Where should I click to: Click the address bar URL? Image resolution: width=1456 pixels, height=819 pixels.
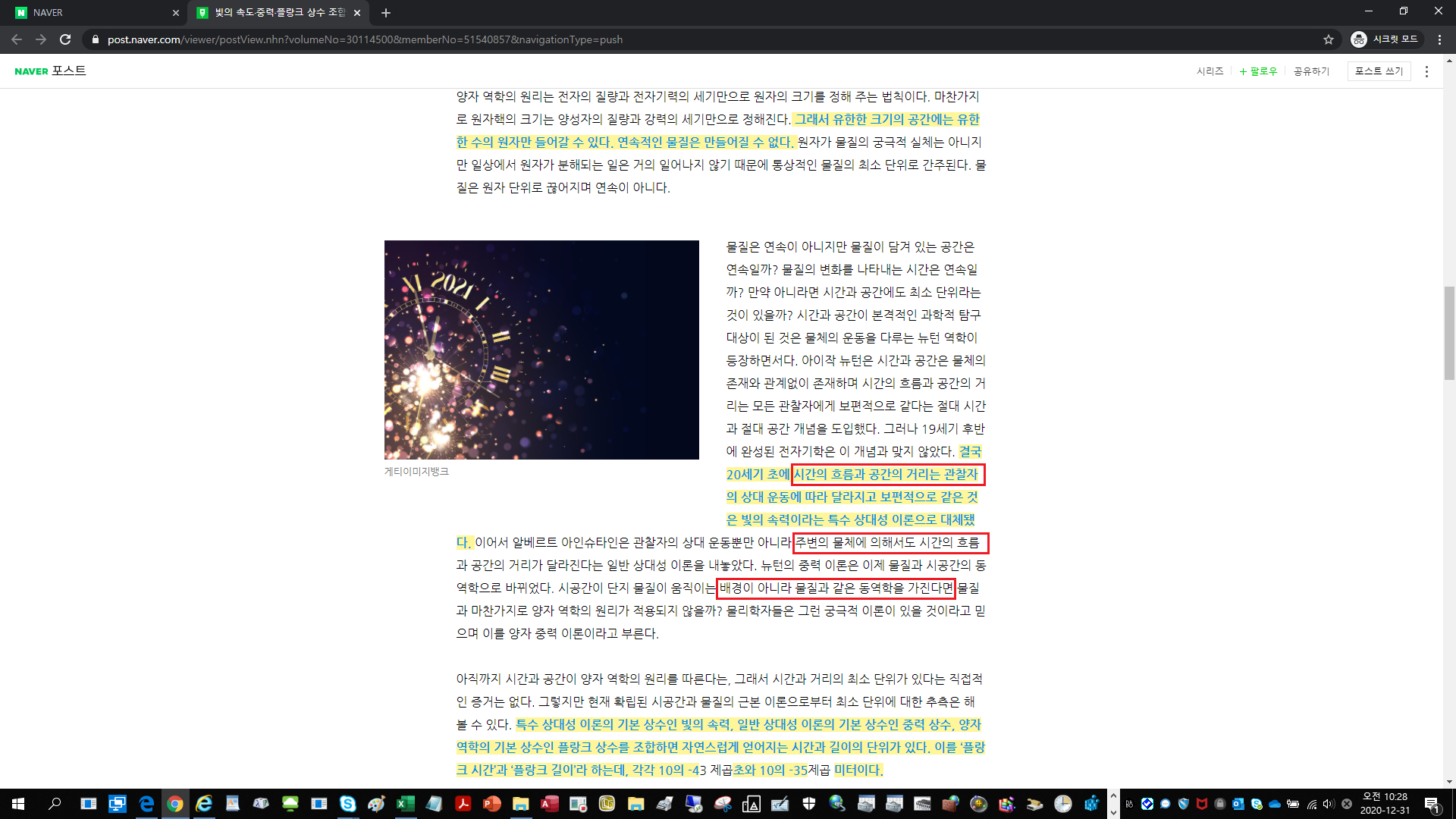click(365, 39)
